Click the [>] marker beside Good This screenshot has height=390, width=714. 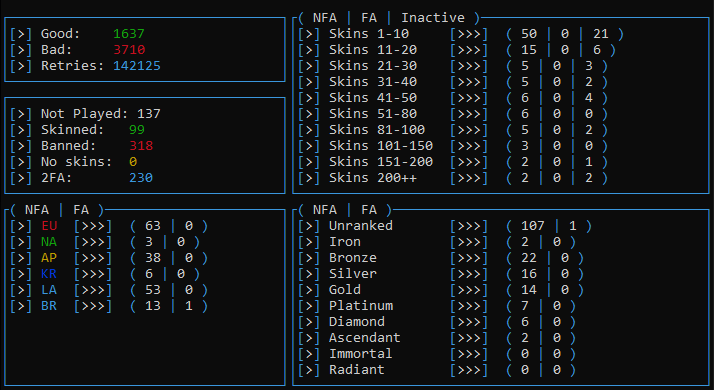coord(21,34)
